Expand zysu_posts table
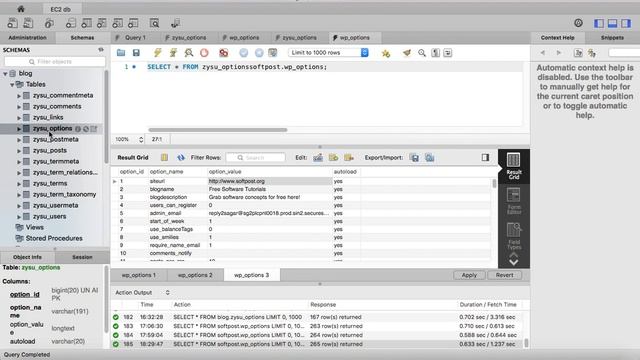 point(19,151)
